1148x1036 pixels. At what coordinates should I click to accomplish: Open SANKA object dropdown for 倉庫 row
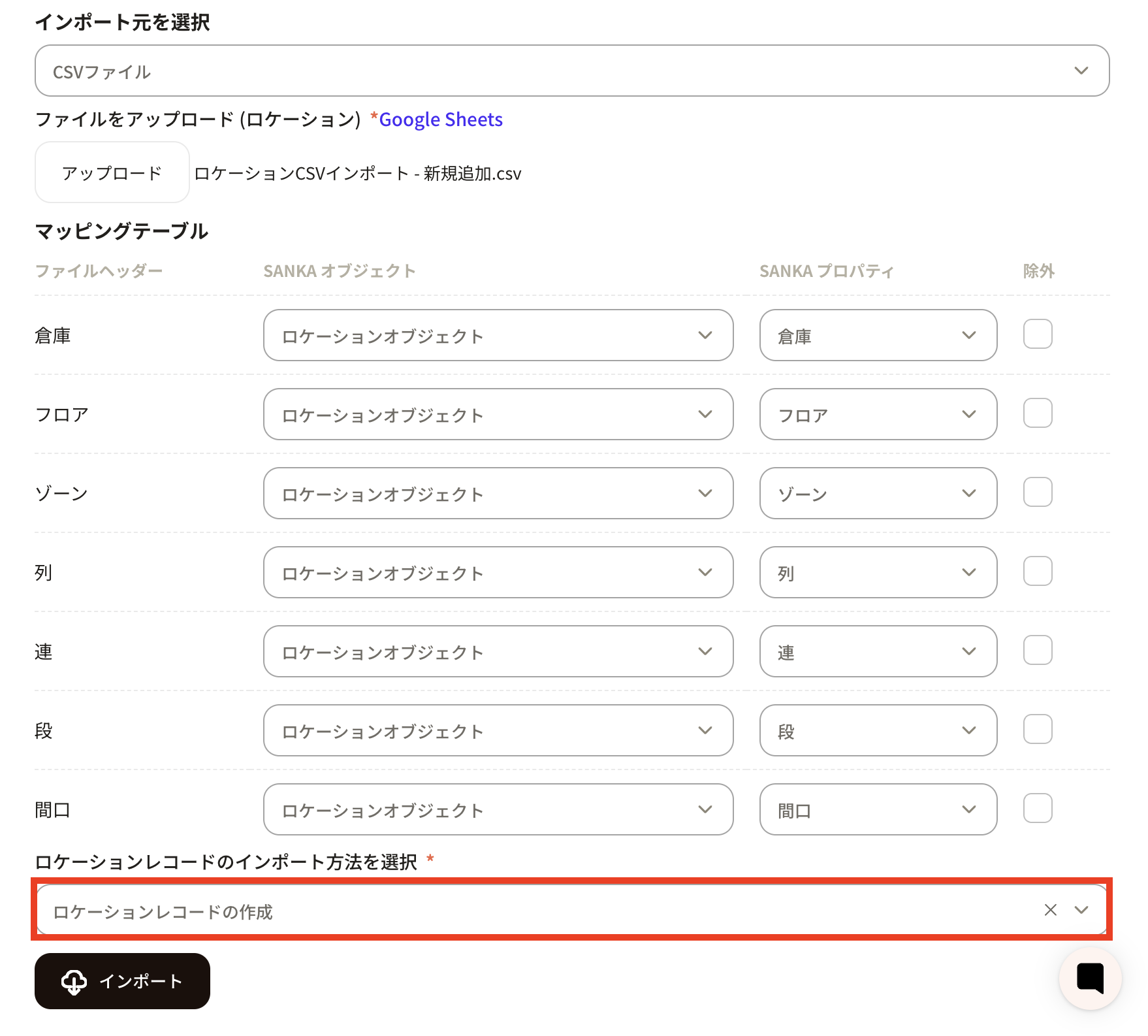[498, 335]
